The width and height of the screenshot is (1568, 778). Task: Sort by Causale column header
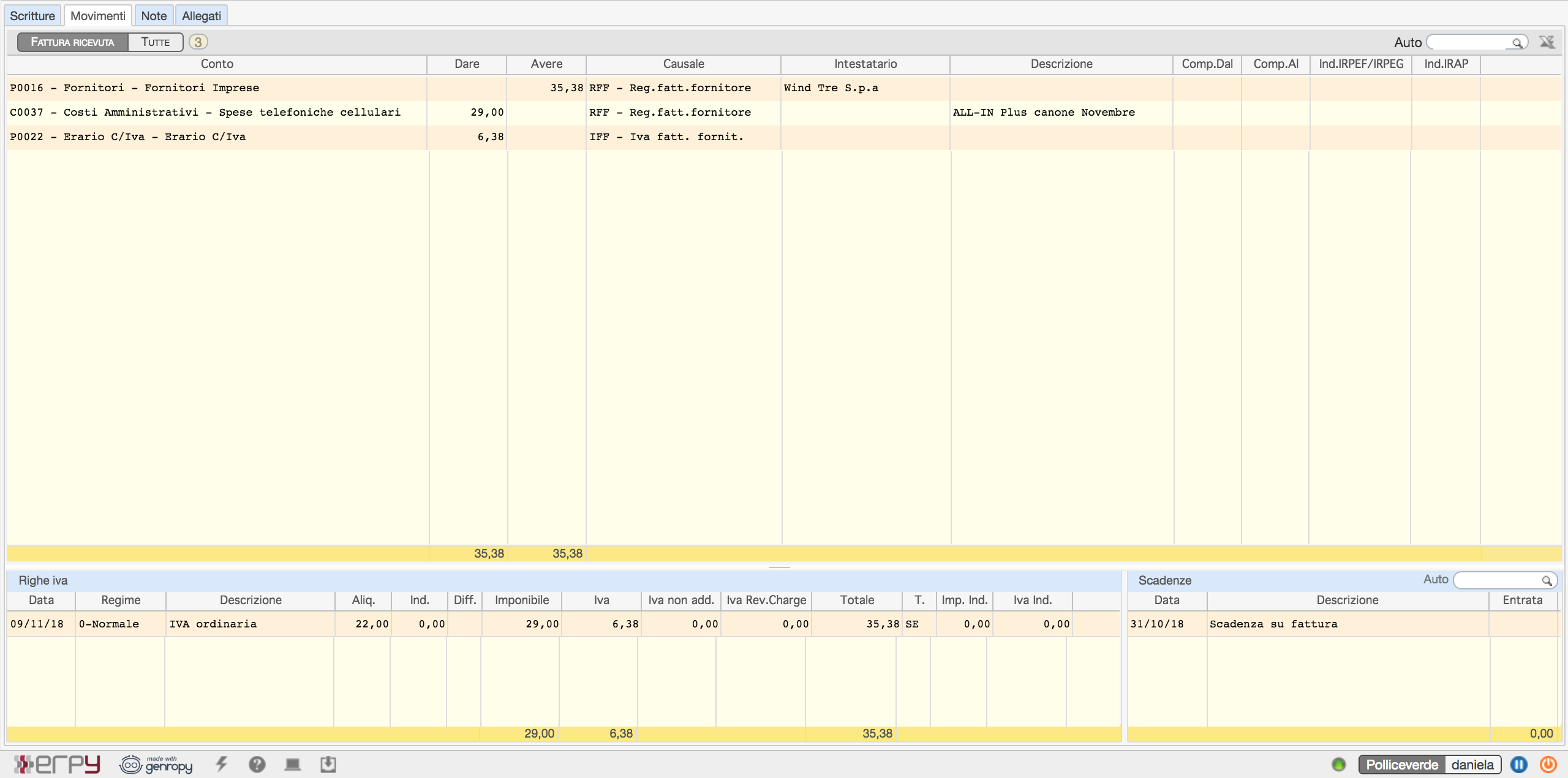[684, 64]
